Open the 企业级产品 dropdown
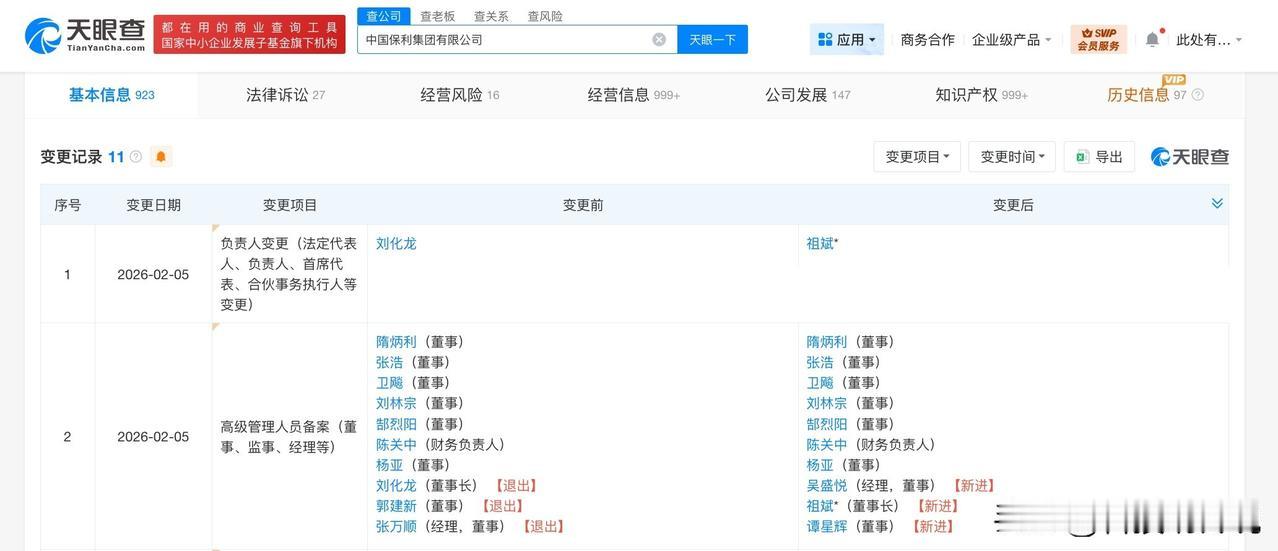 pyautogui.click(x=1012, y=39)
